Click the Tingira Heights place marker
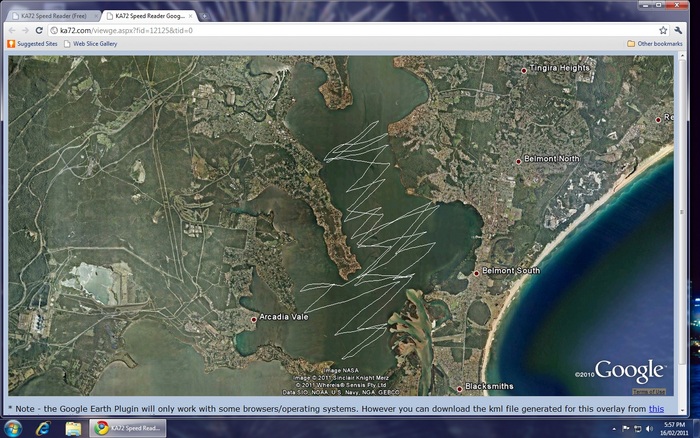The height and width of the screenshot is (438, 700). 524,70
